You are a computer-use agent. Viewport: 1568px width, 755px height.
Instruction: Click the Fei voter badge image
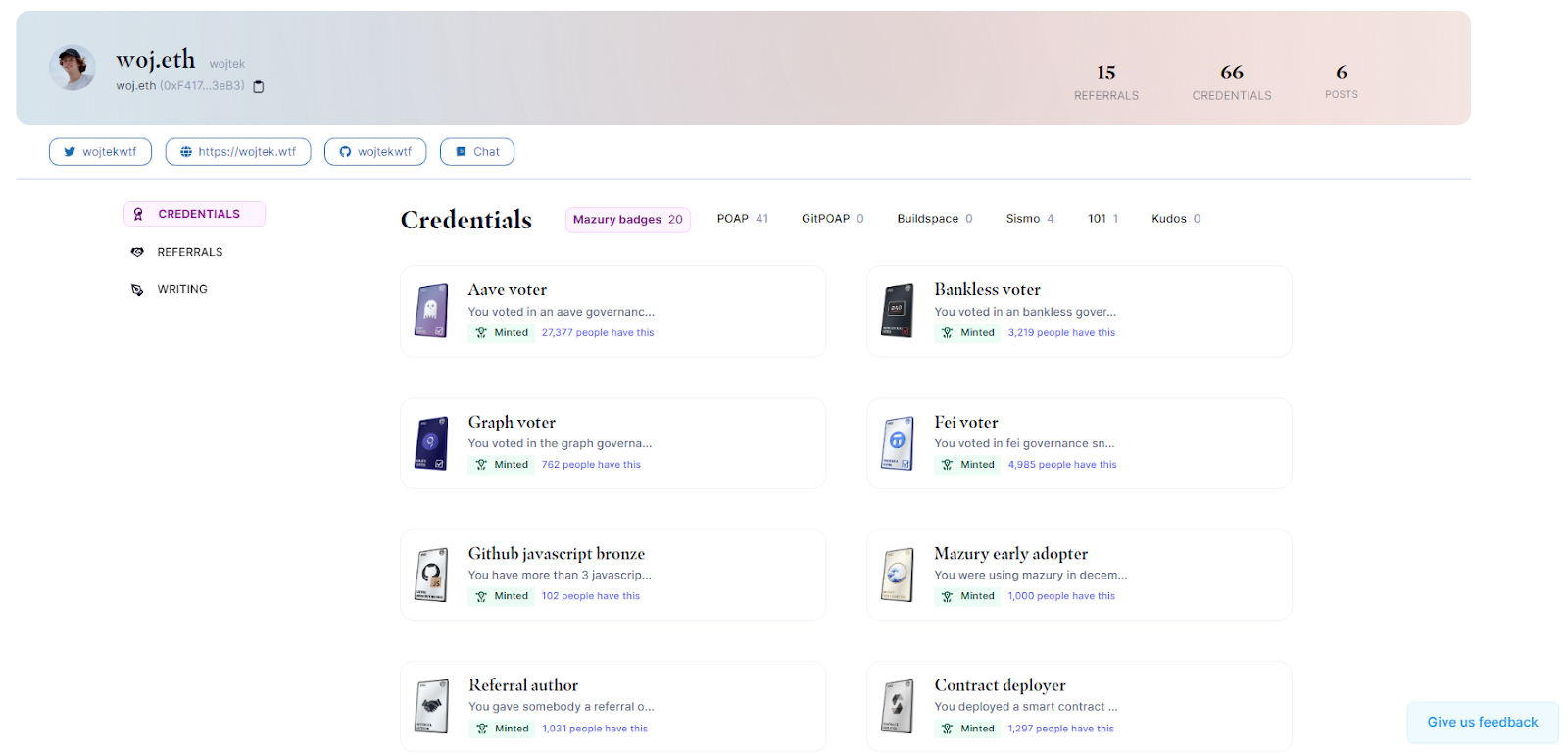tap(898, 443)
